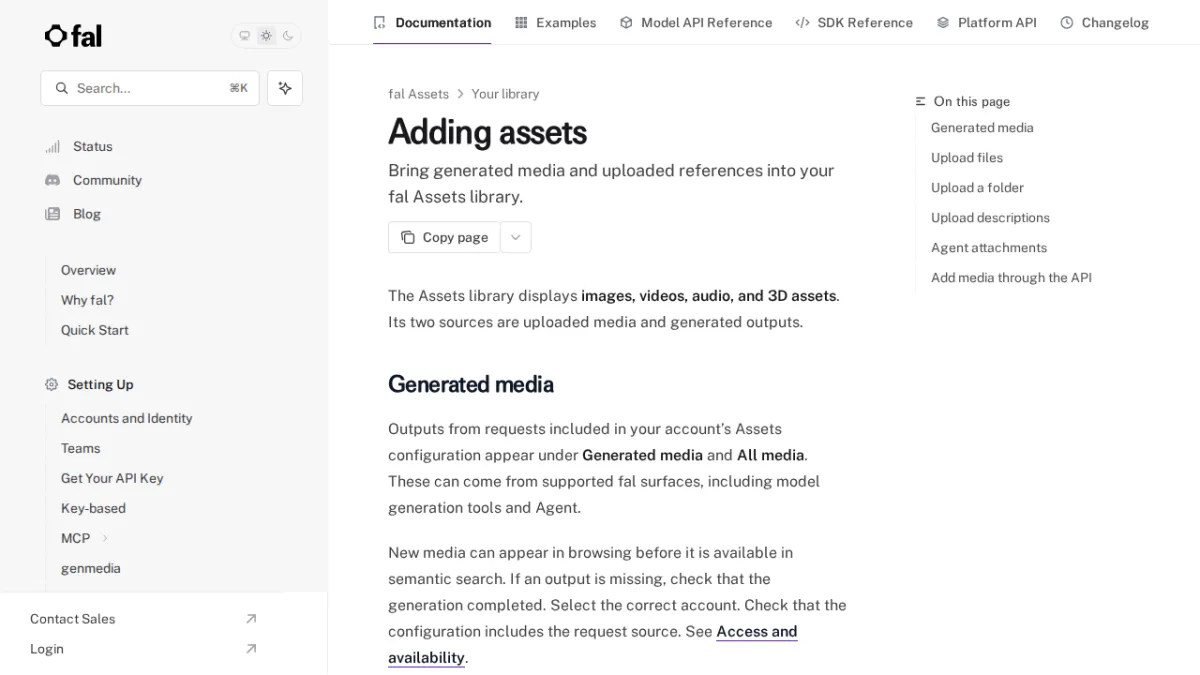Image resolution: width=1200 pixels, height=675 pixels.
Task: Click the Setting Up gear icon
Action: click(x=52, y=384)
